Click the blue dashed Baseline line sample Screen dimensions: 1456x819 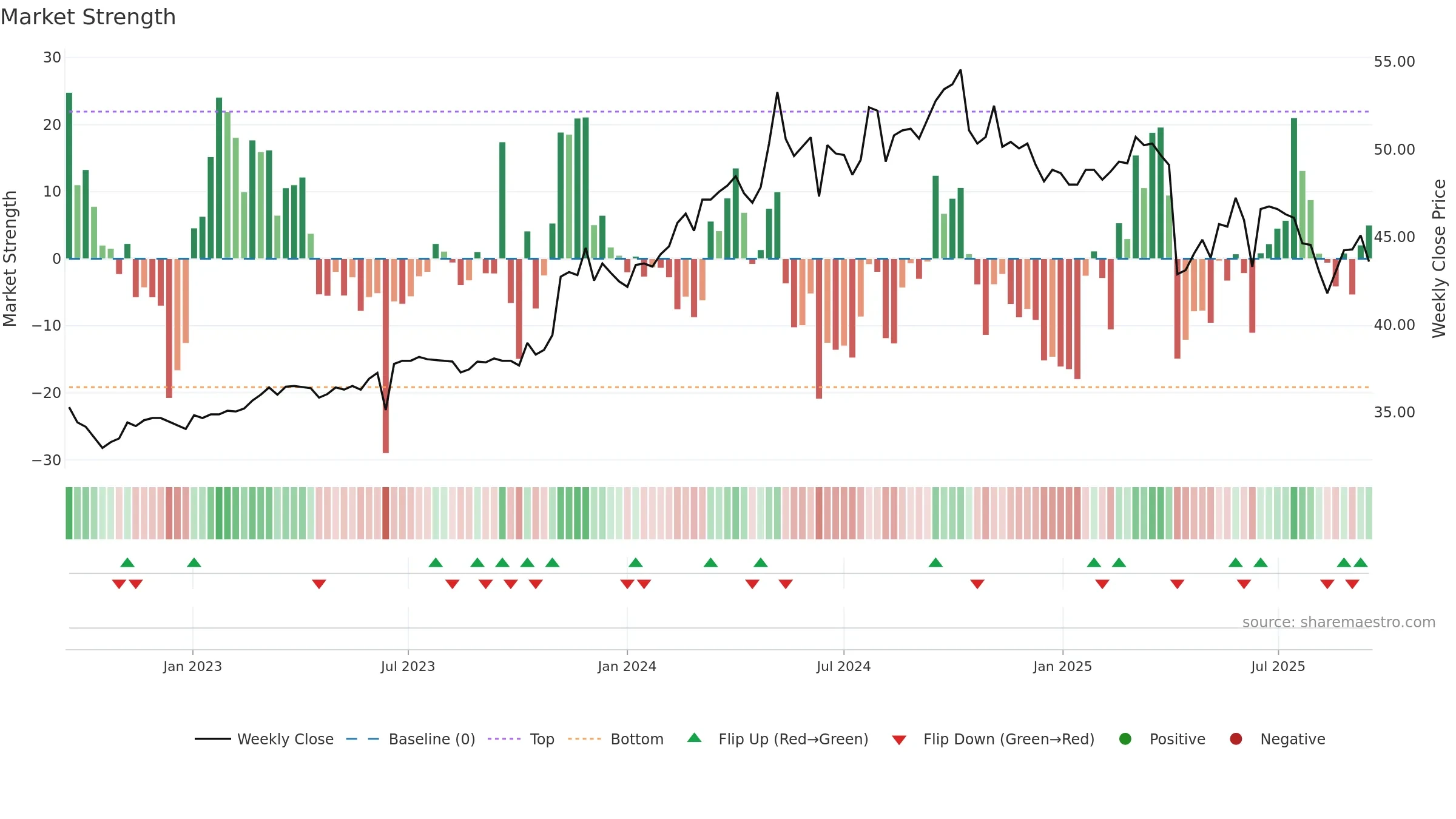(363, 739)
